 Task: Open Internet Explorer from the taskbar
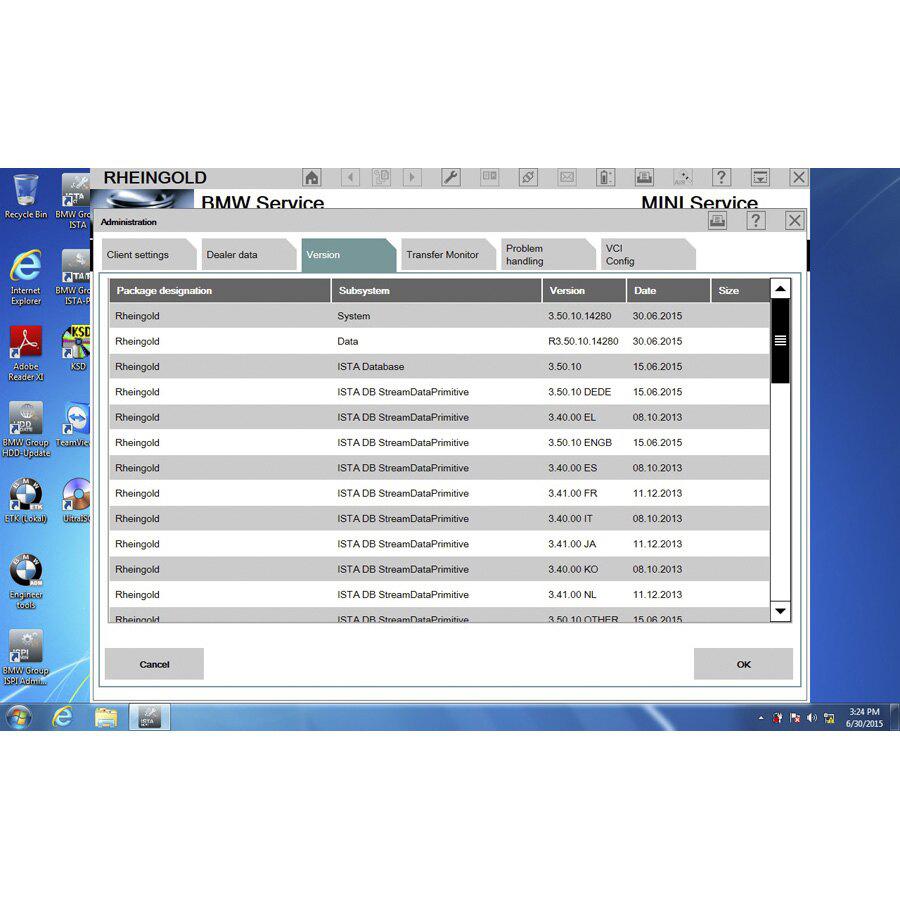[62, 717]
